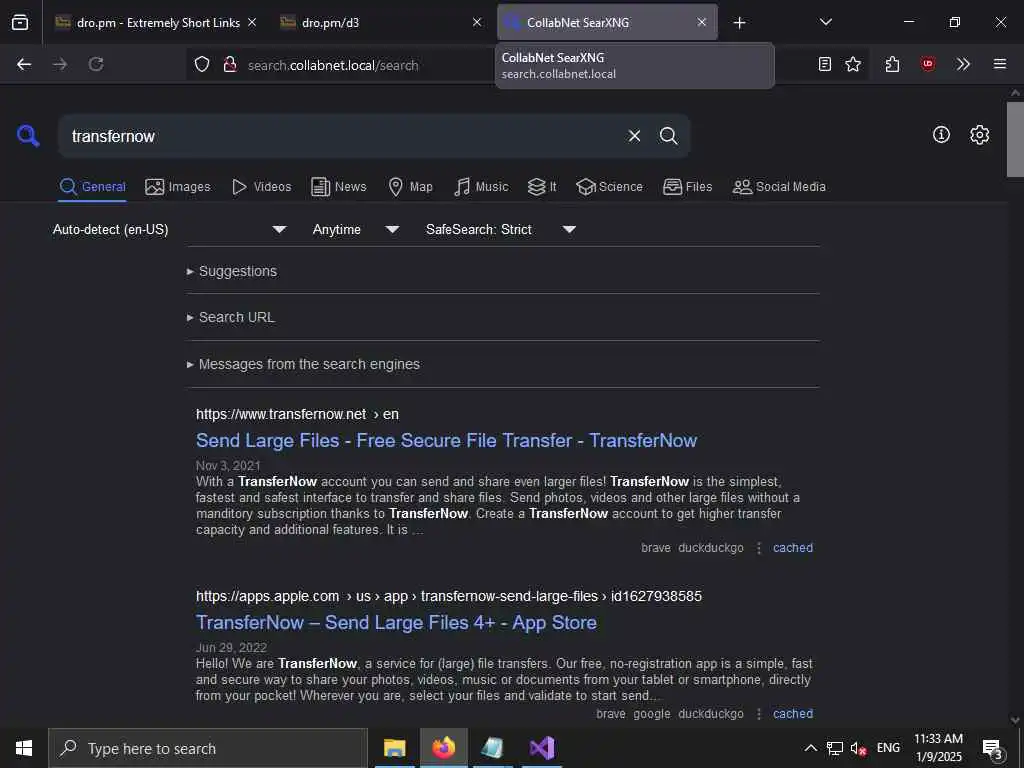
Task: Click the transfernow search input field
Action: click(x=343, y=136)
